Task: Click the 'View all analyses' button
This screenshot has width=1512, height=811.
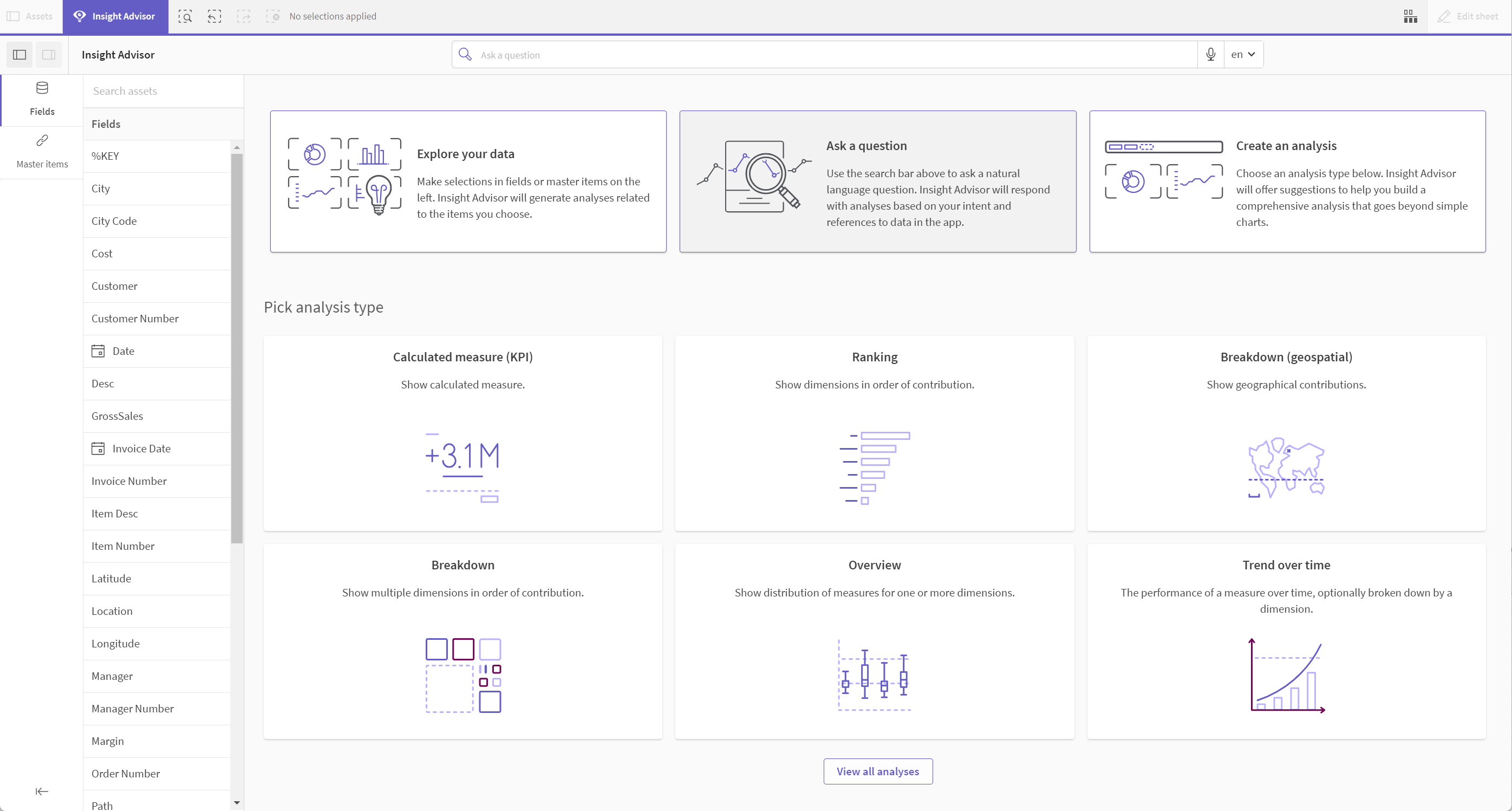Action: click(x=877, y=771)
